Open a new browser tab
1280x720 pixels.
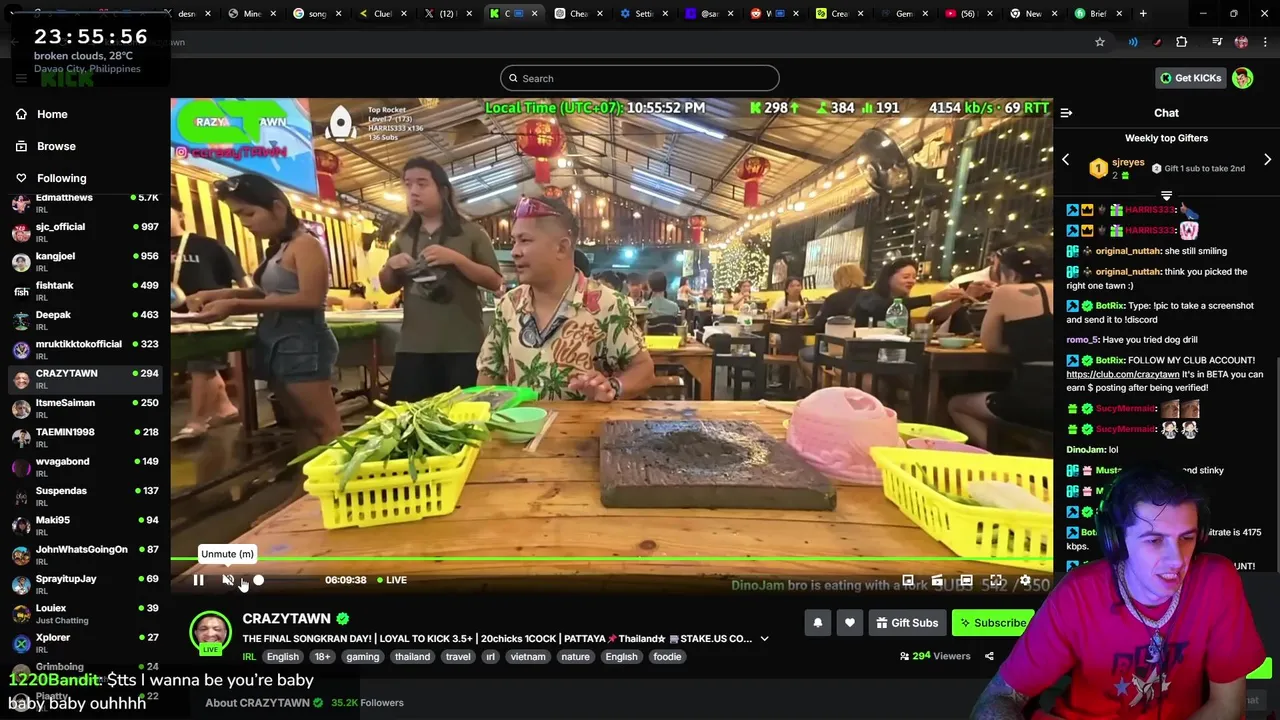click(x=1143, y=14)
